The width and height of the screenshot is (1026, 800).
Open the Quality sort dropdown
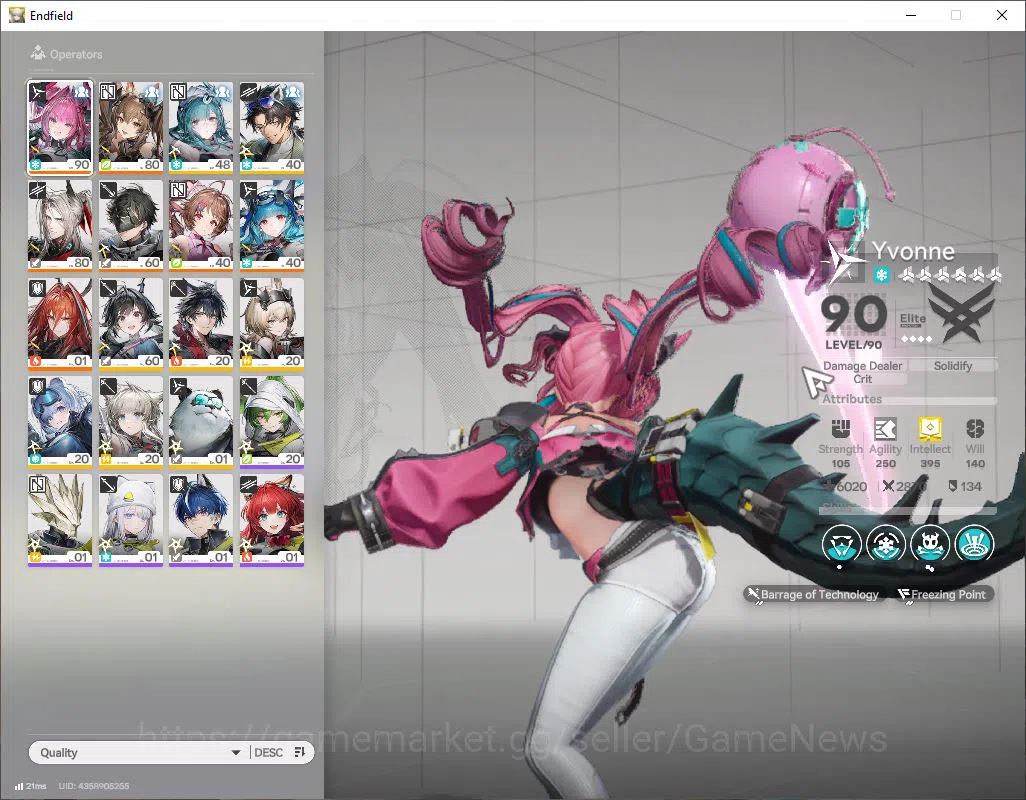(139, 752)
